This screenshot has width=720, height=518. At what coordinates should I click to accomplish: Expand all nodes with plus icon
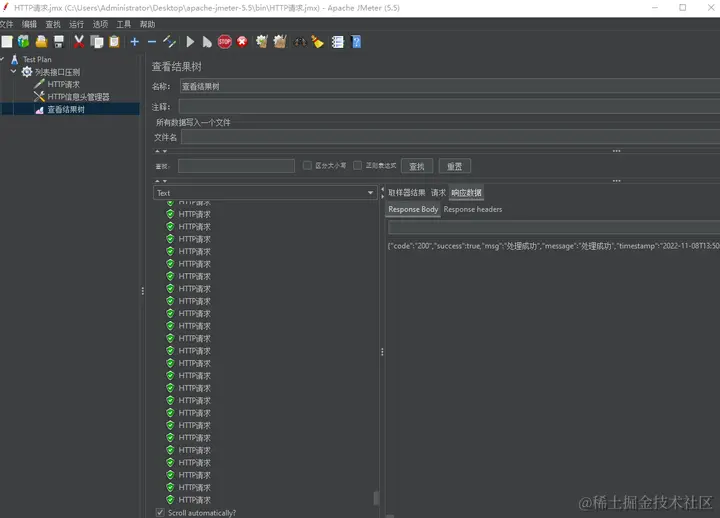coord(135,42)
